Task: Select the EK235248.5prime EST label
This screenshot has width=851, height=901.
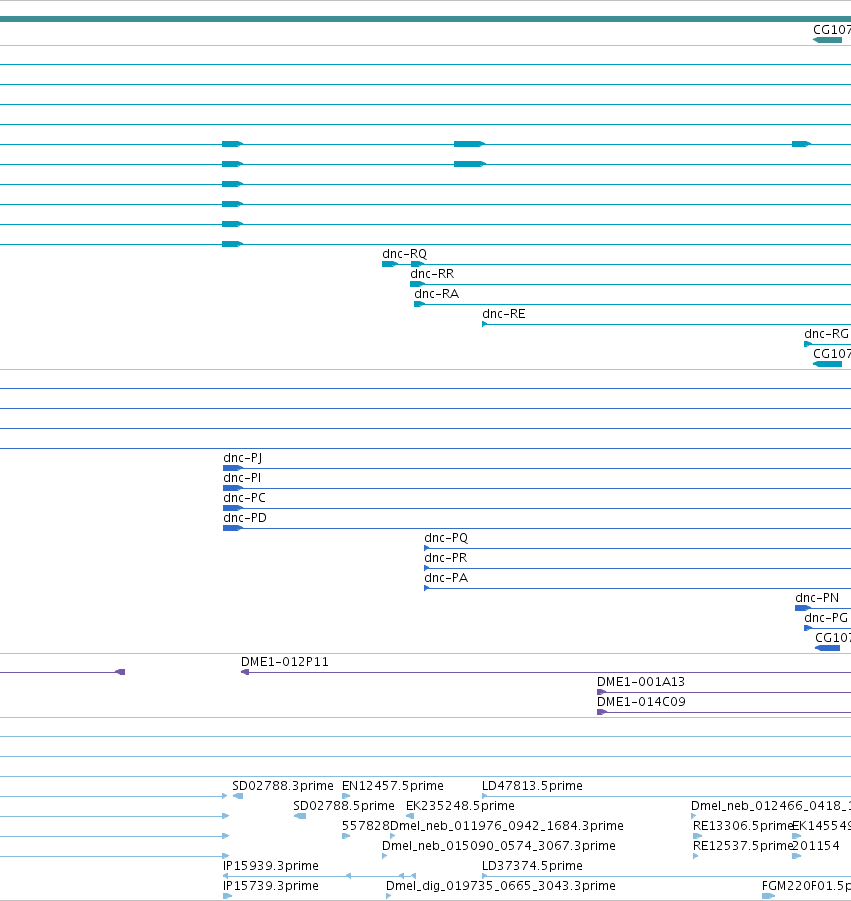Action: point(460,806)
